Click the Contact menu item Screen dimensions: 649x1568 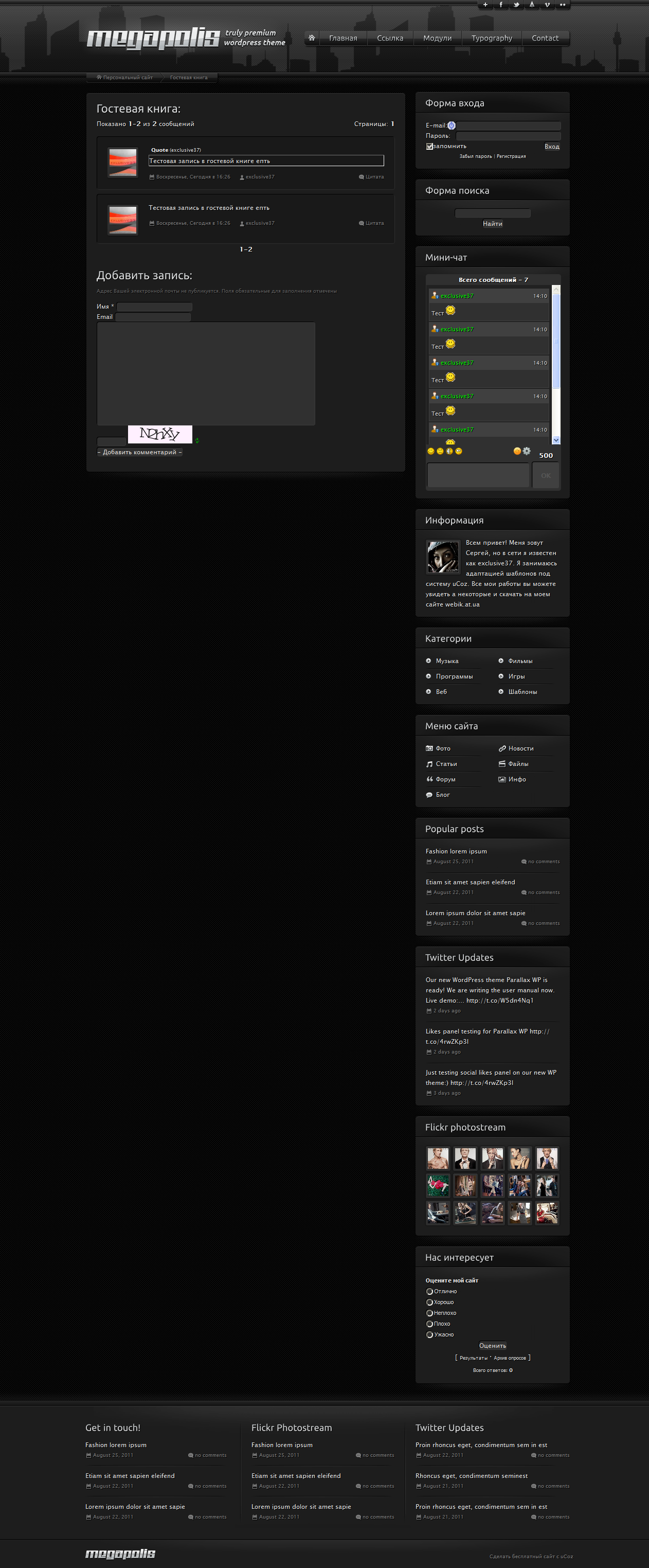tap(545, 38)
